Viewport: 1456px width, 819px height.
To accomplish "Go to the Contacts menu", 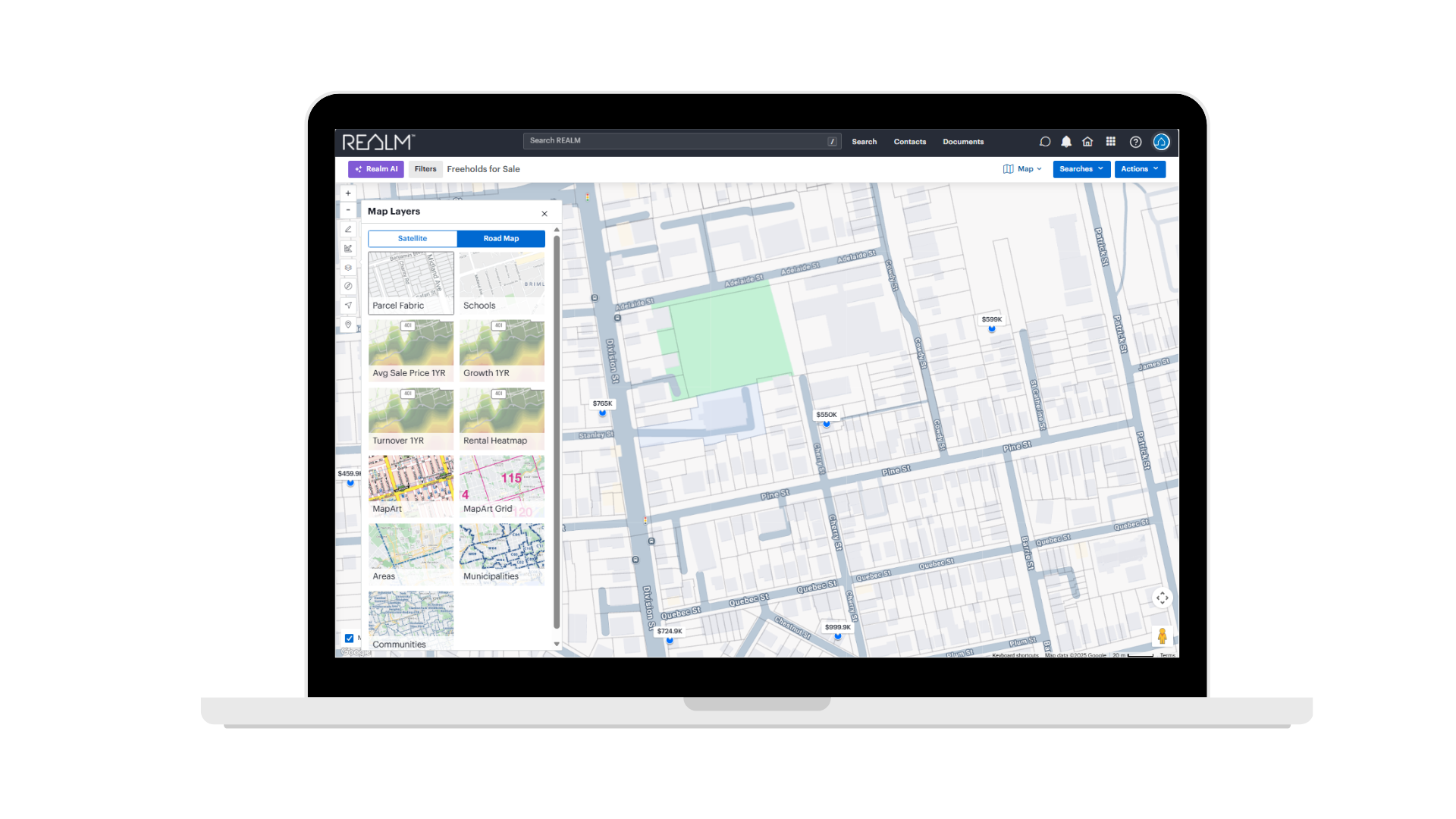I will pos(910,142).
